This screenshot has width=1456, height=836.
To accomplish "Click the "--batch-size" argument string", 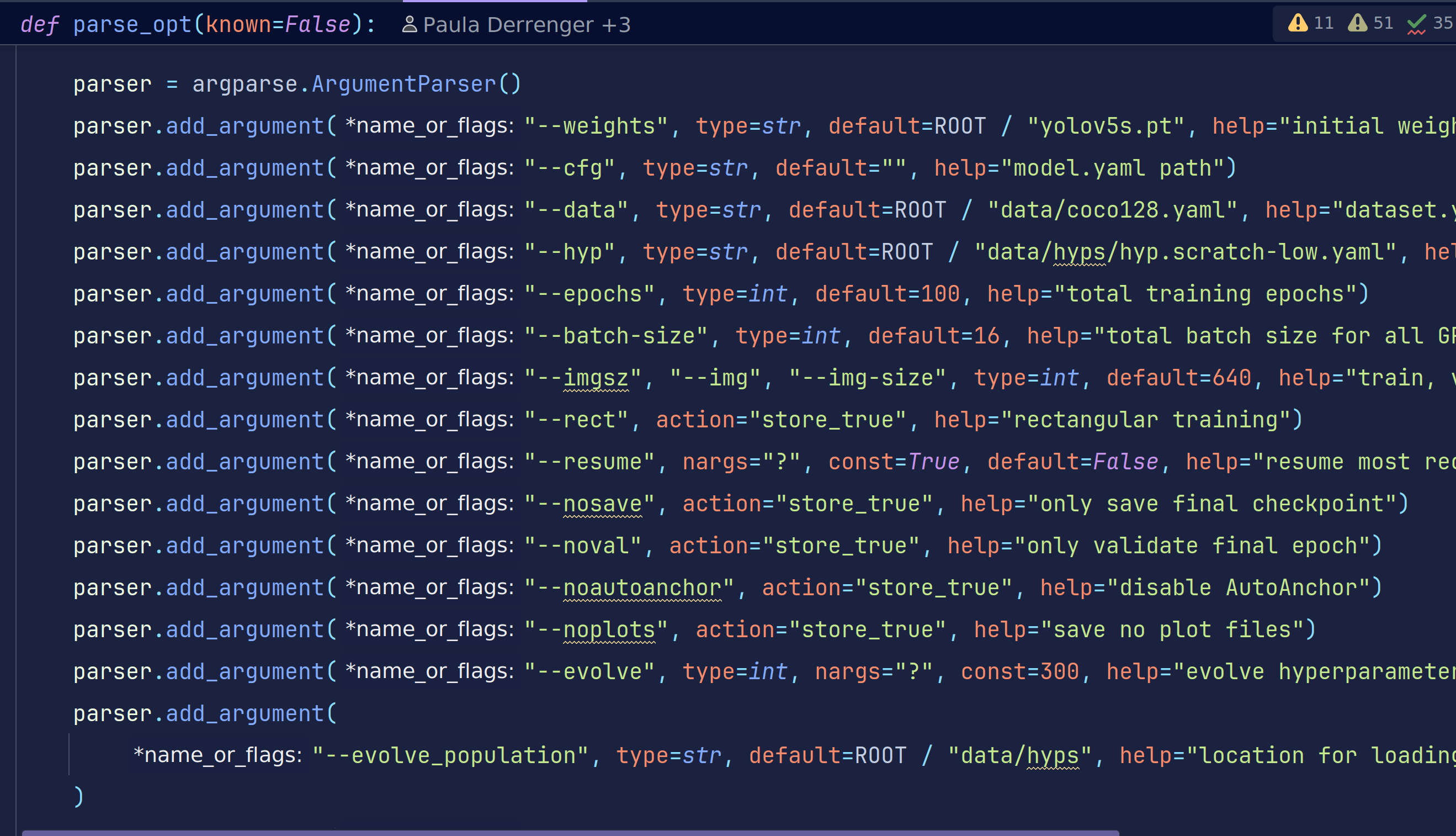I will (616, 336).
